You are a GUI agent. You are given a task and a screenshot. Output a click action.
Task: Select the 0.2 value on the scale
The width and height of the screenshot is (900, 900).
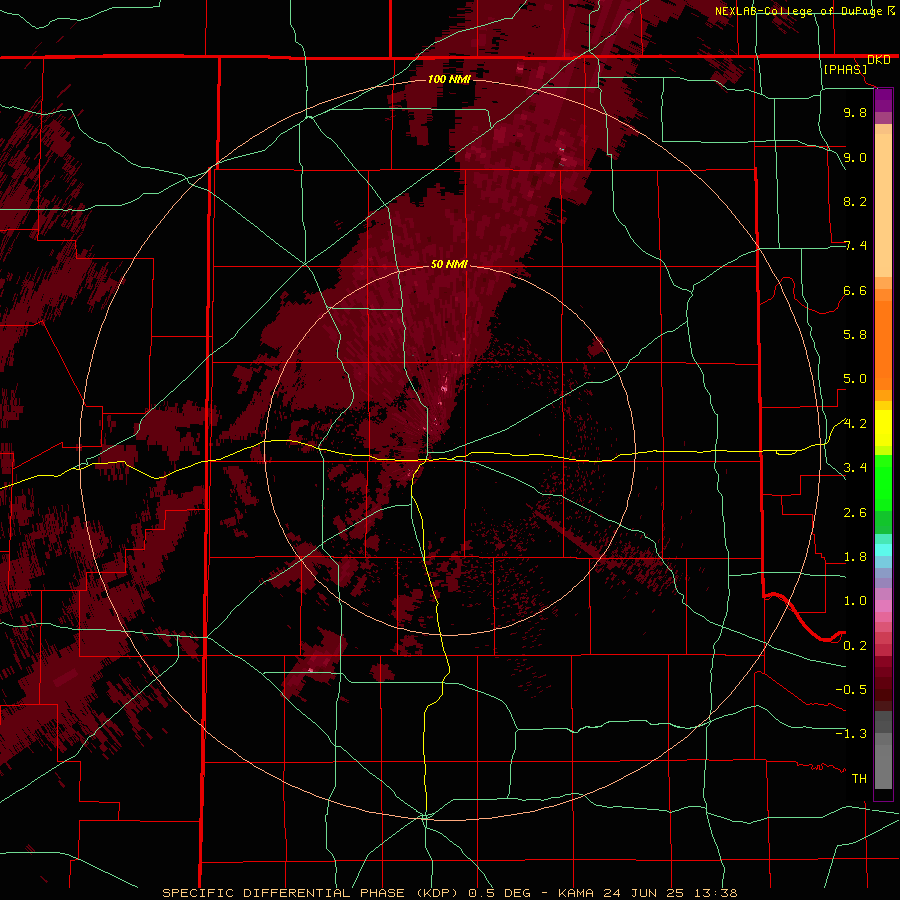tap(855, 646)
